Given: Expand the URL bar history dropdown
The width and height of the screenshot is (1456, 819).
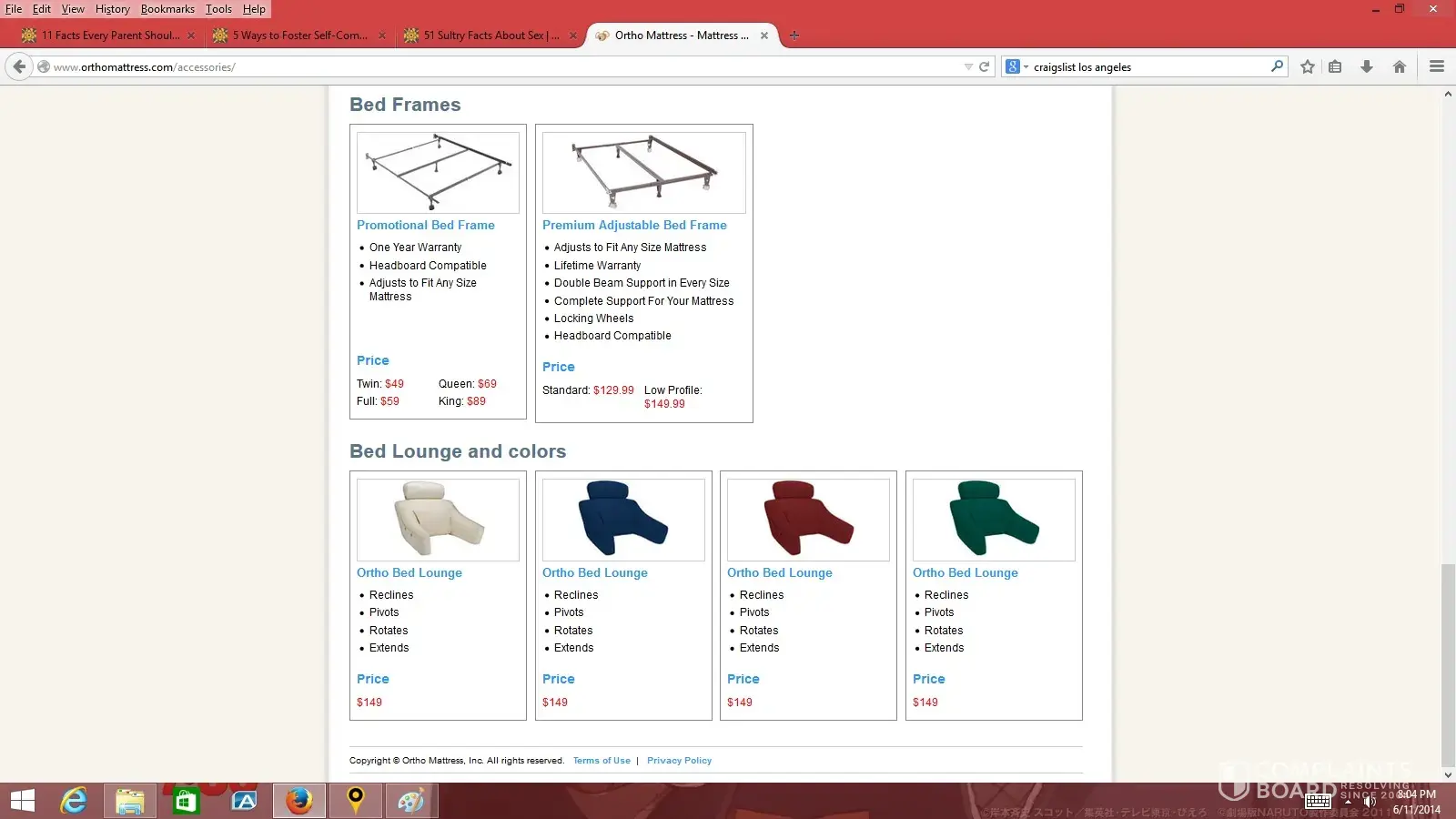Looking at the screenshot, I should tap(968, 66).
